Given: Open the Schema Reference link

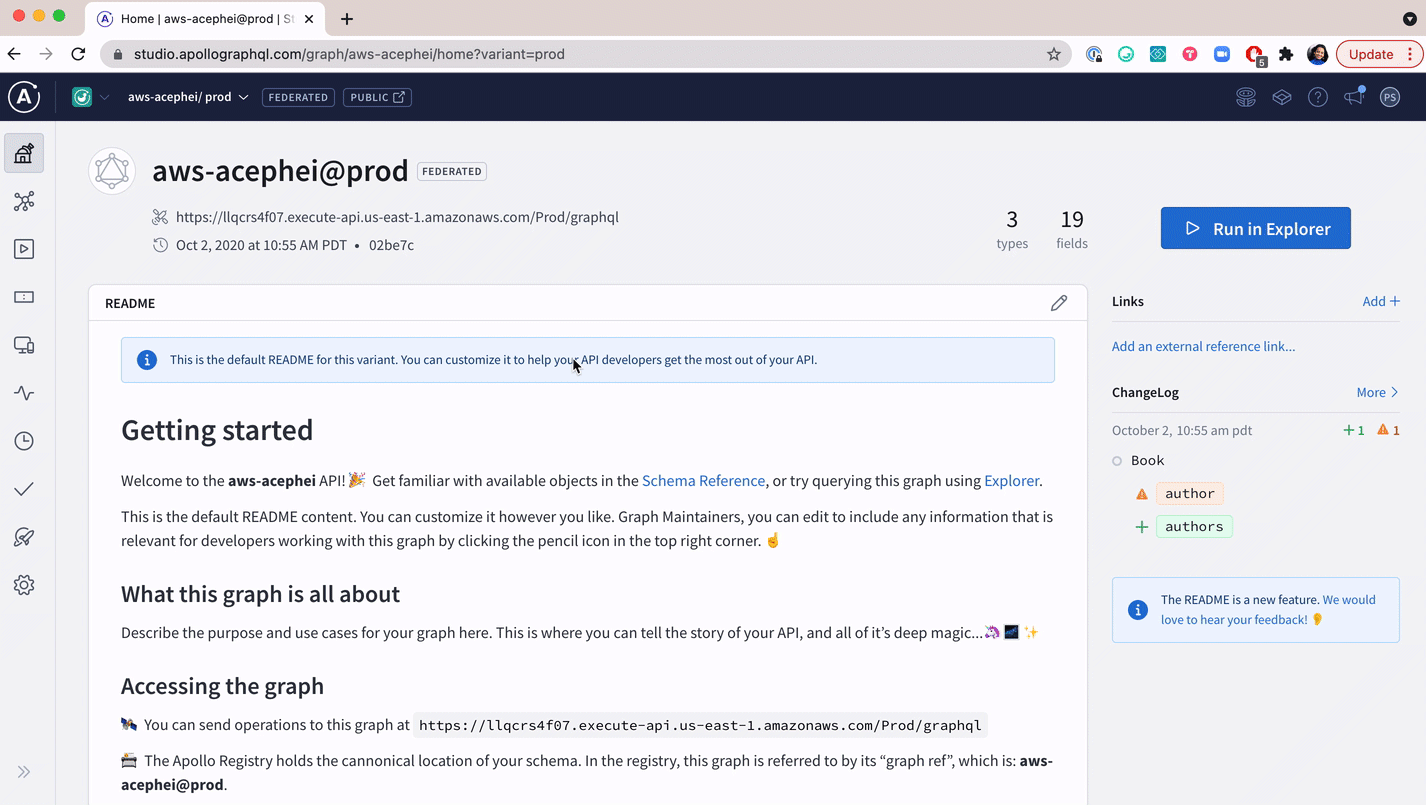Looking at the screenshot, I should tap(703, 480).
